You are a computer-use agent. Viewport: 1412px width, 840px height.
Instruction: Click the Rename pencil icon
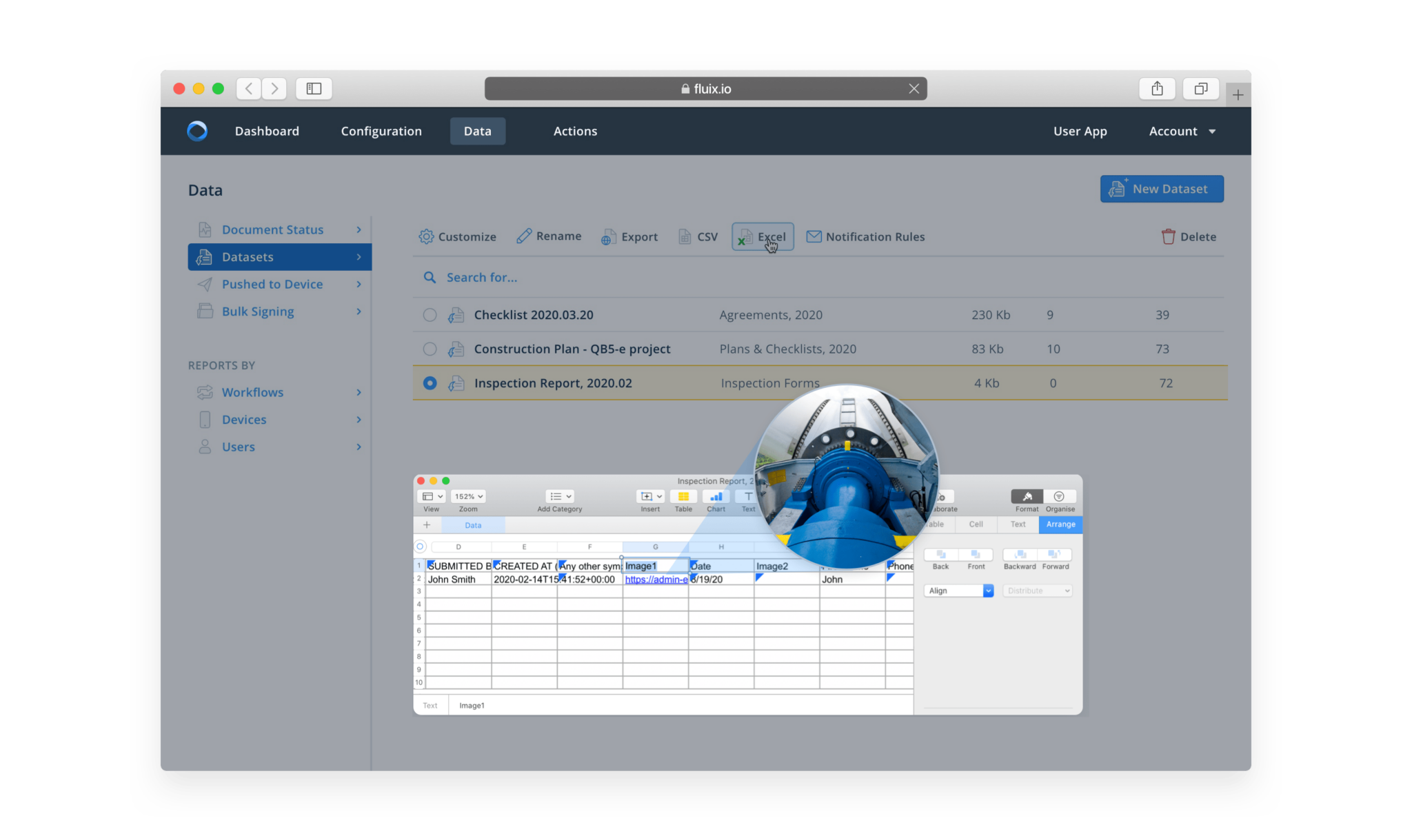[x=525, y=236]
